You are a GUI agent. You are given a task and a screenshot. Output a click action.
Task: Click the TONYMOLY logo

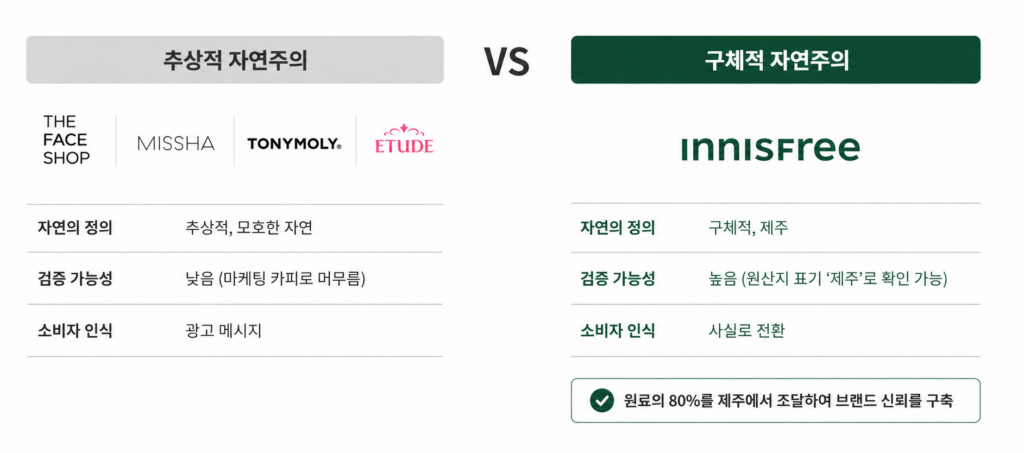point(294,144)
